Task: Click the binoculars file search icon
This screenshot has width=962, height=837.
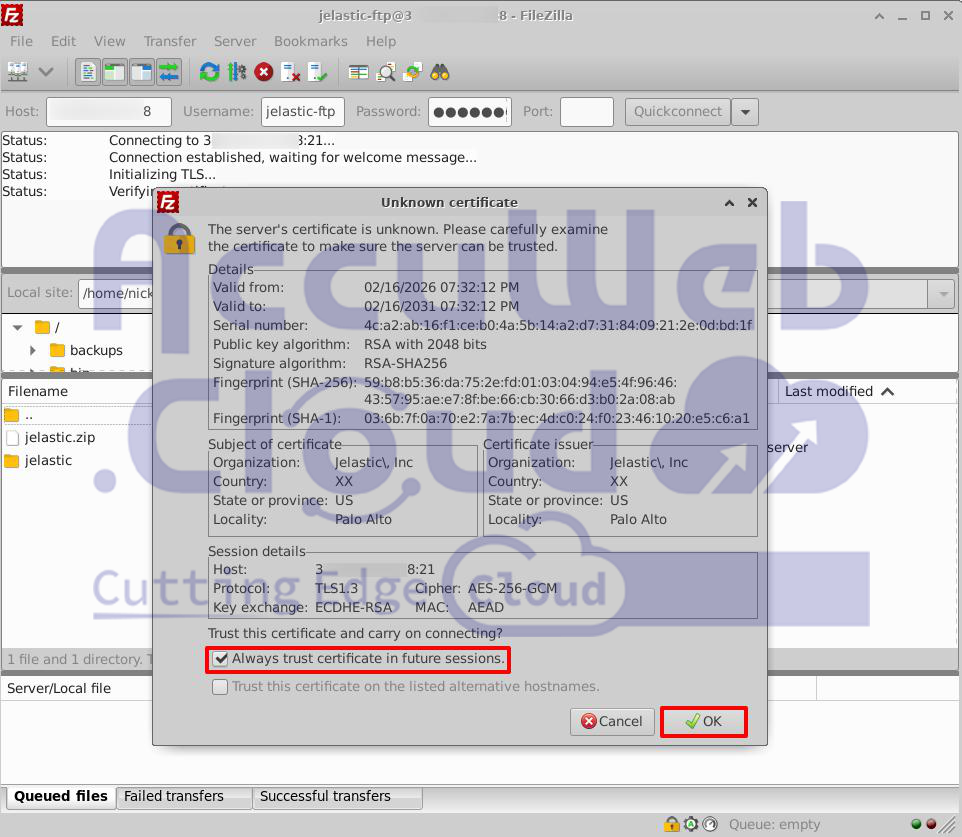Action: click(439, 72)
